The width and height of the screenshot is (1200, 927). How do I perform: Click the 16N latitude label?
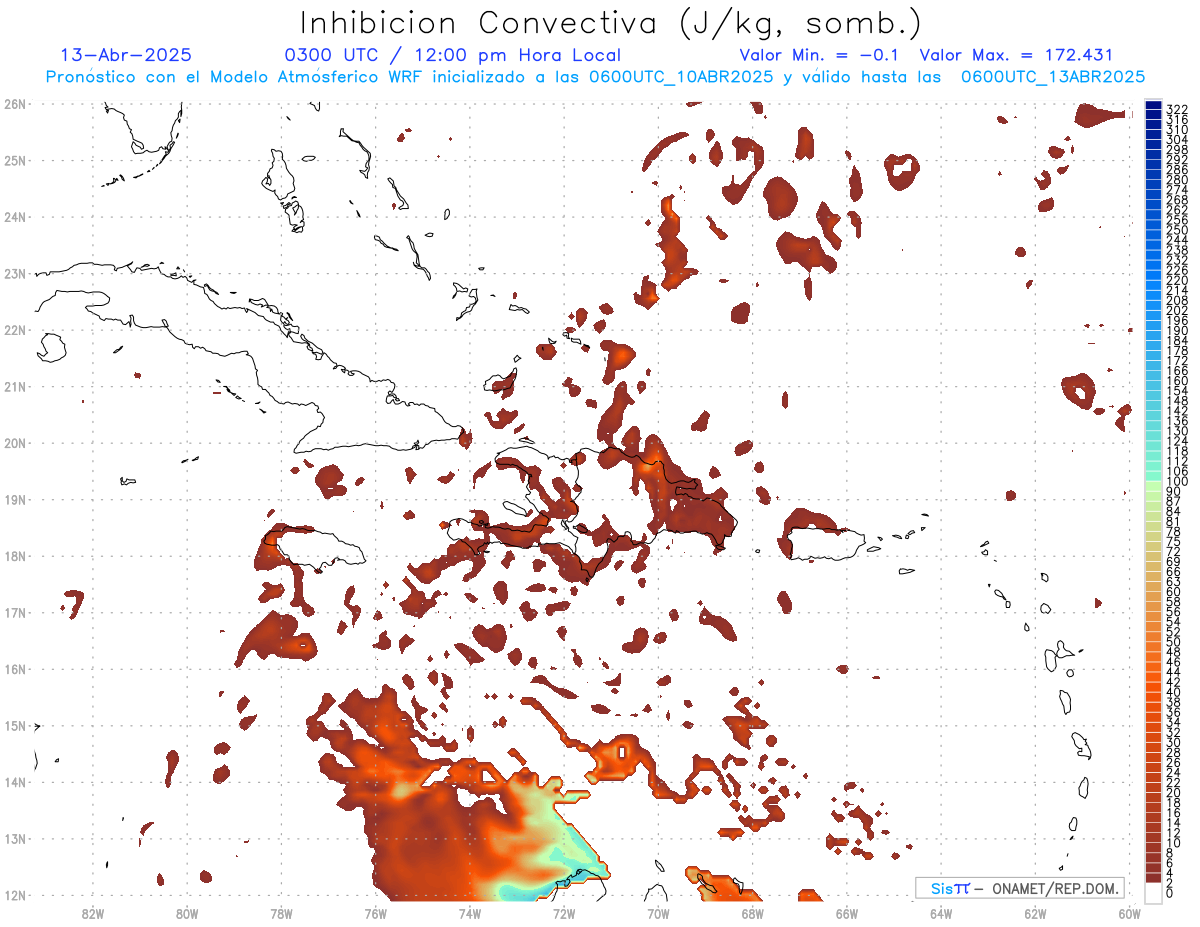15,669
